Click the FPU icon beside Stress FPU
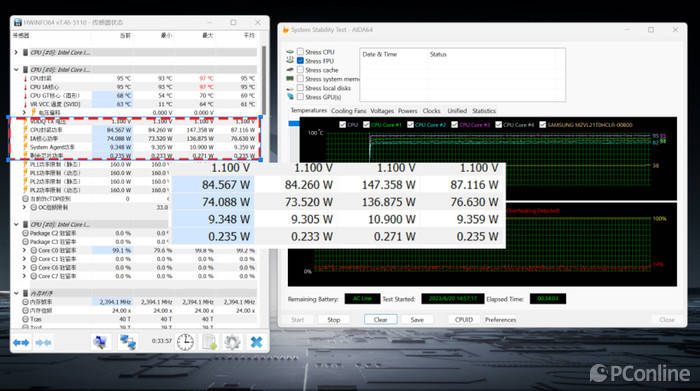The height and width of the screenshot is (391, 700). coord(290,60)
